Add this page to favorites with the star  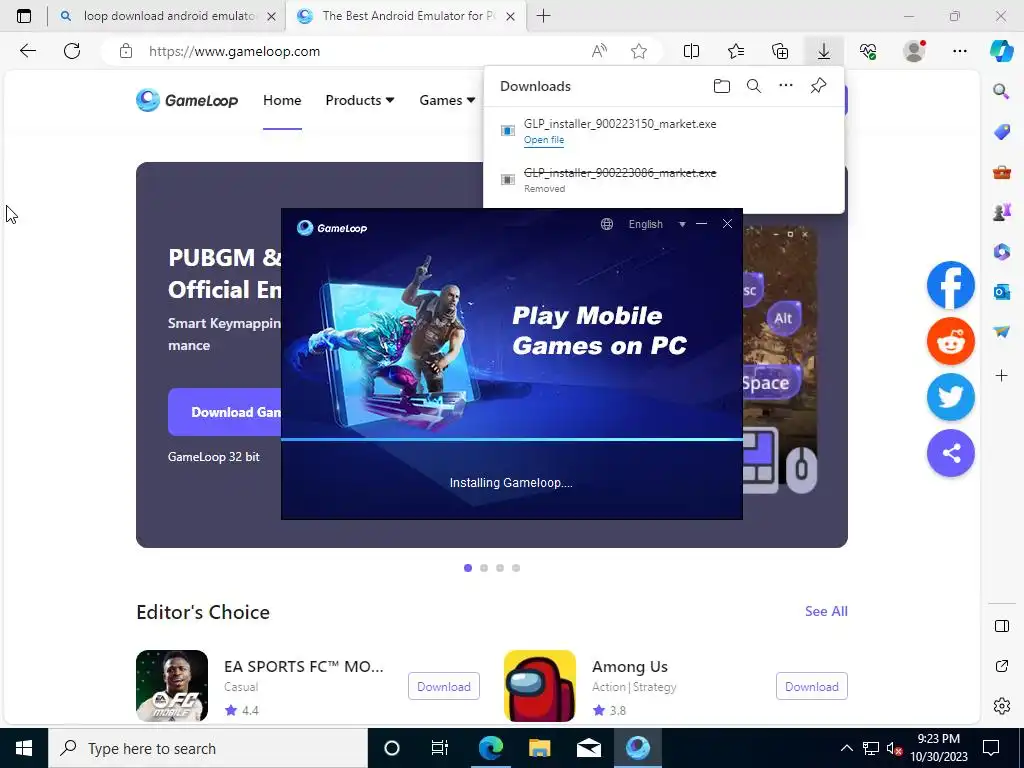pos(639,51)
